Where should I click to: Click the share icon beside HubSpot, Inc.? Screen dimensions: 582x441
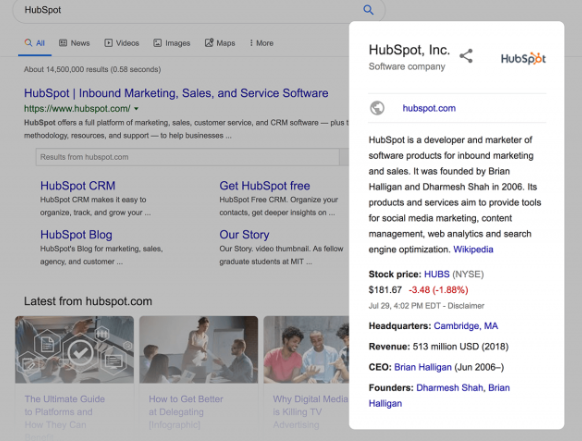click(466, 56)
